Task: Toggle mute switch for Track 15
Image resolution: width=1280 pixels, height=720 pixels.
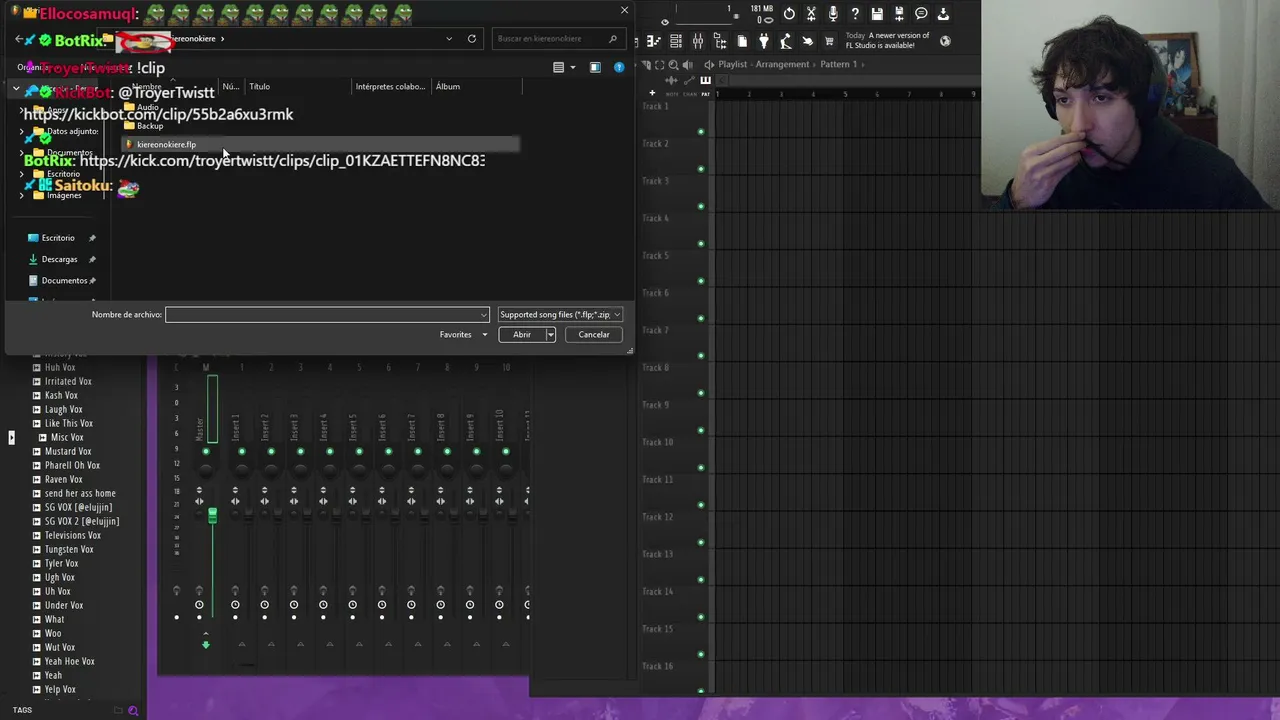Action: pos(701,654)
